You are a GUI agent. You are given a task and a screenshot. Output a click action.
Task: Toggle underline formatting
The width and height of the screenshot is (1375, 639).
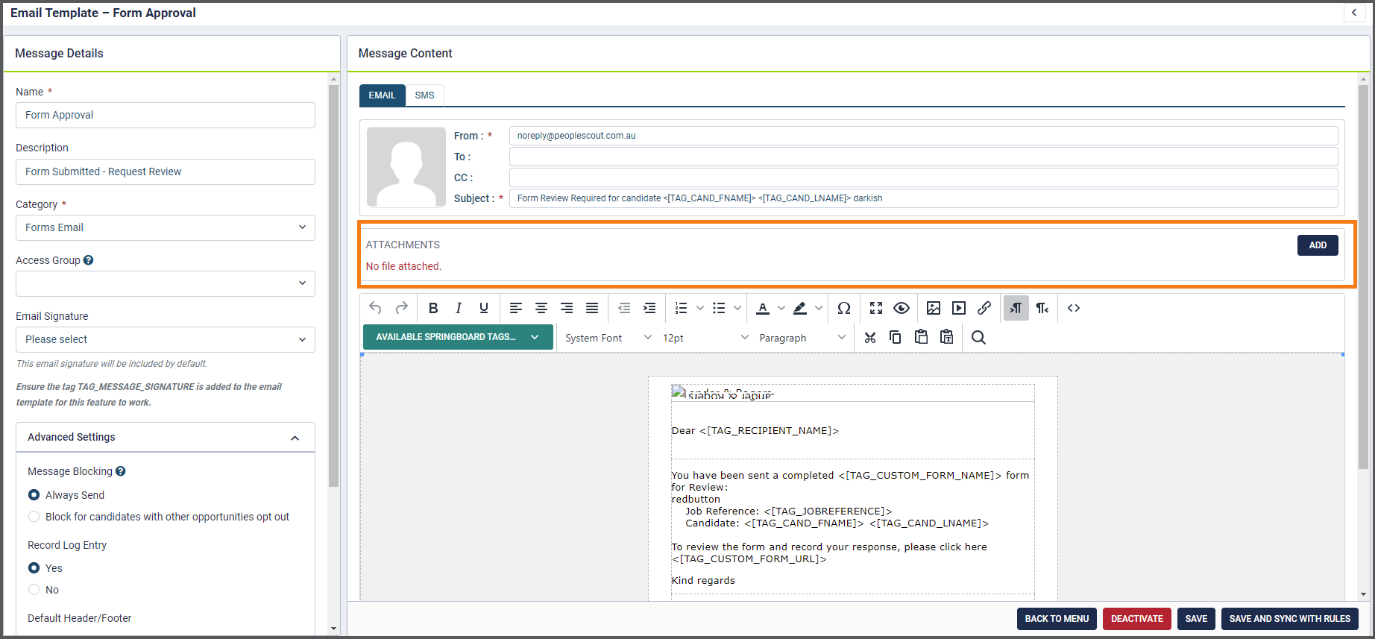pyautogui.click(x=484, y=308)
